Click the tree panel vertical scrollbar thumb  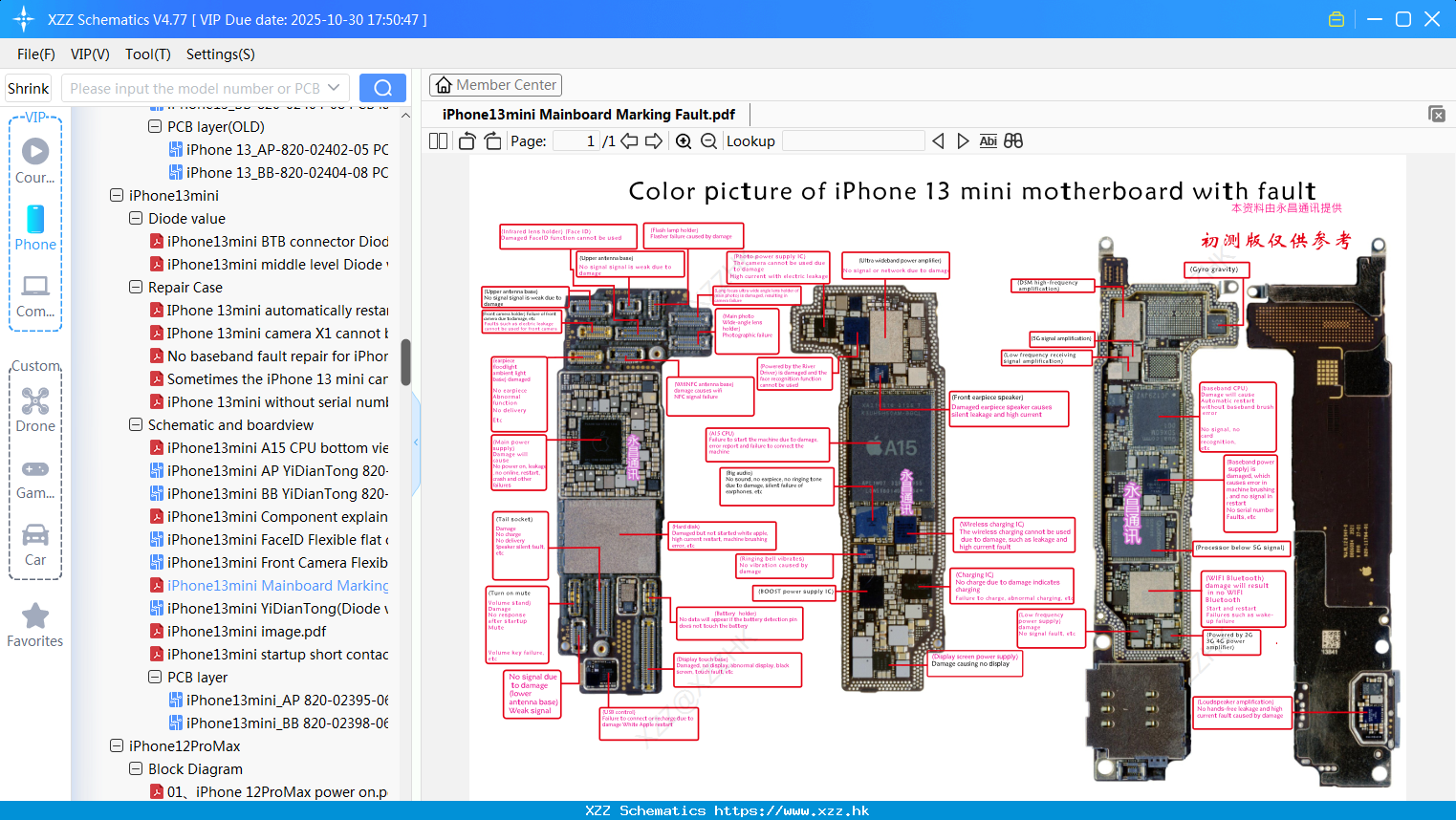point(405,361)
